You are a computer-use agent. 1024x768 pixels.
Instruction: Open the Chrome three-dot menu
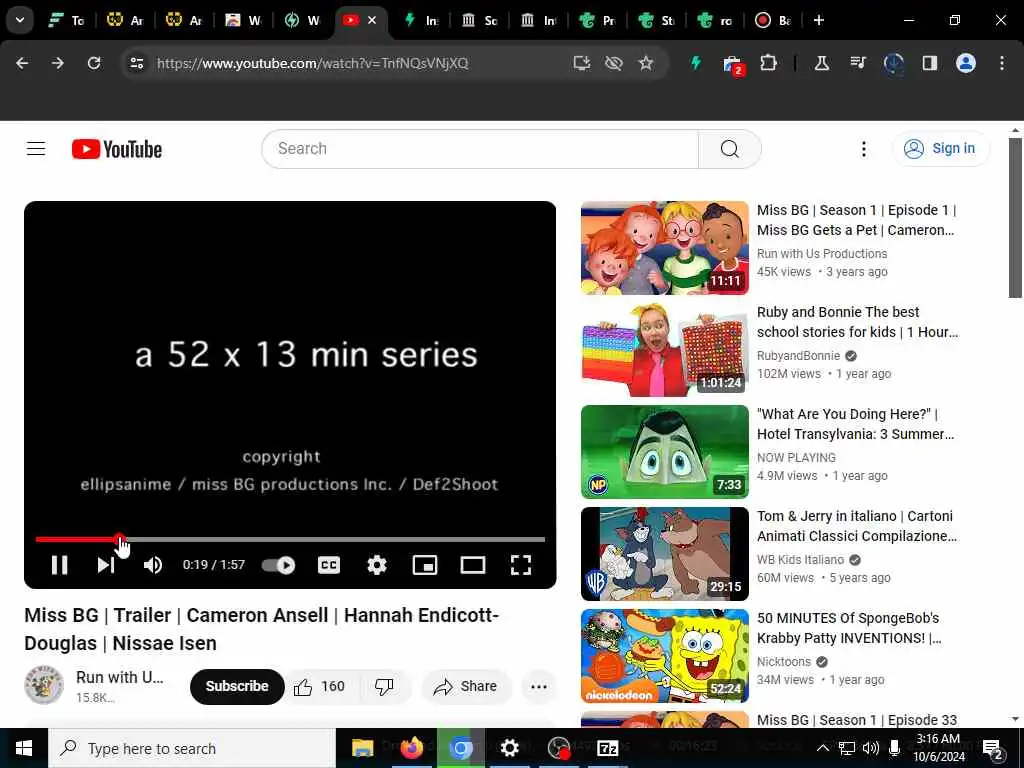coord(1002,63)
